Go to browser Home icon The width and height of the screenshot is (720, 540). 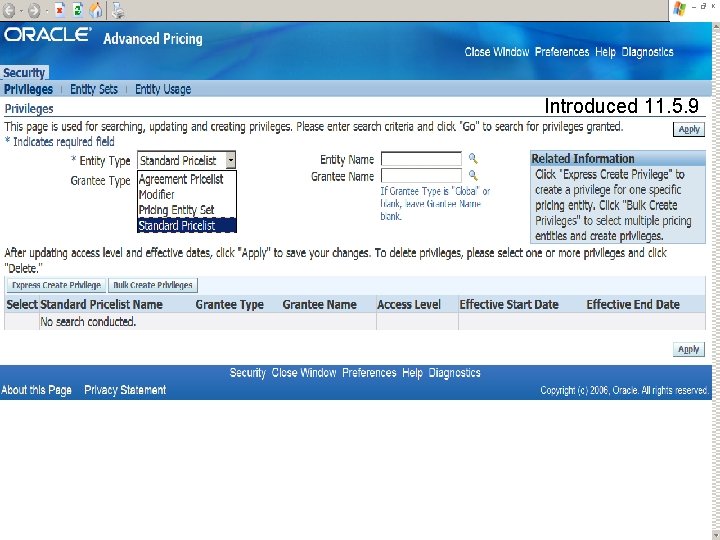(96, 10)
